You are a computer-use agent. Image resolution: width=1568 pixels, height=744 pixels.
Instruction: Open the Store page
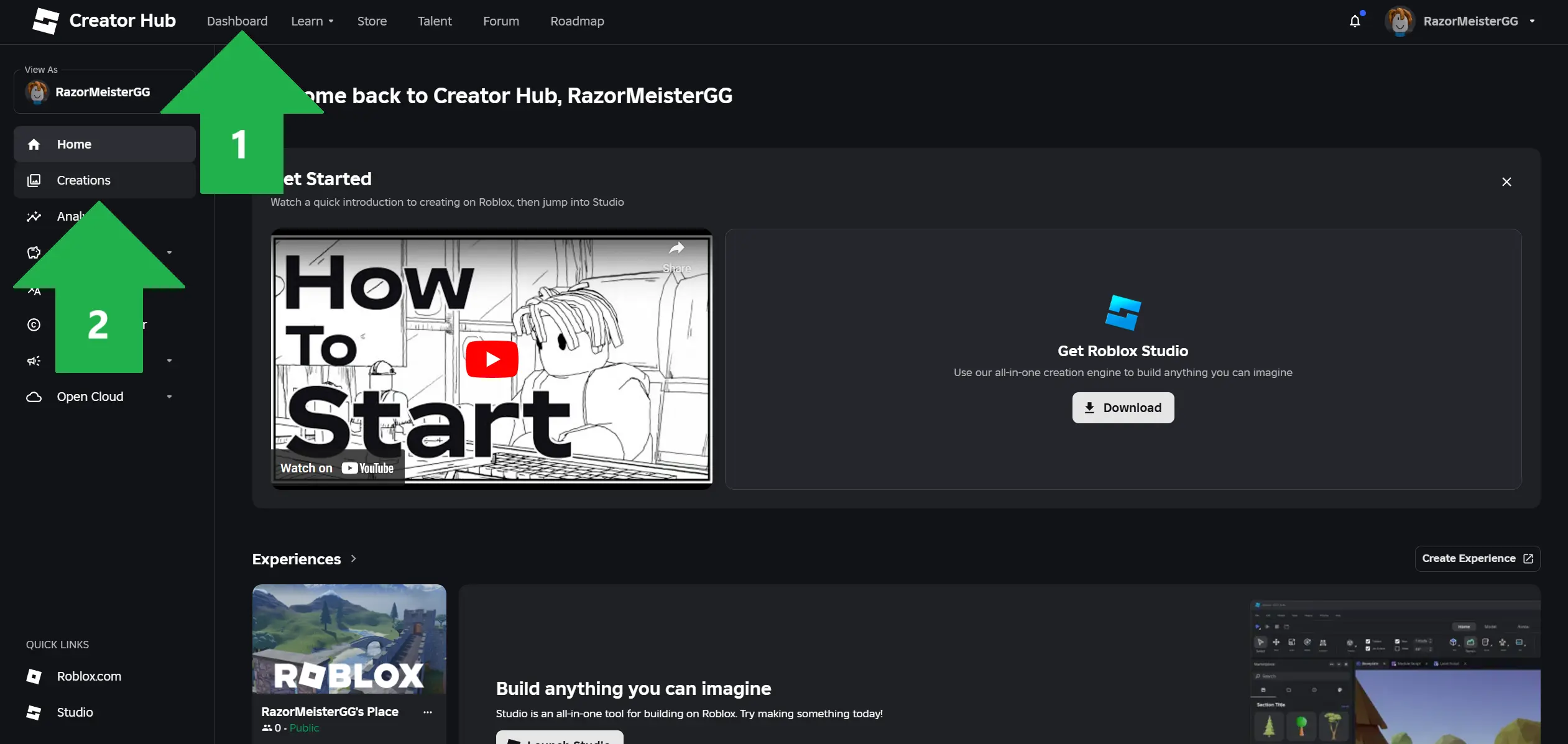coord(372,21)
